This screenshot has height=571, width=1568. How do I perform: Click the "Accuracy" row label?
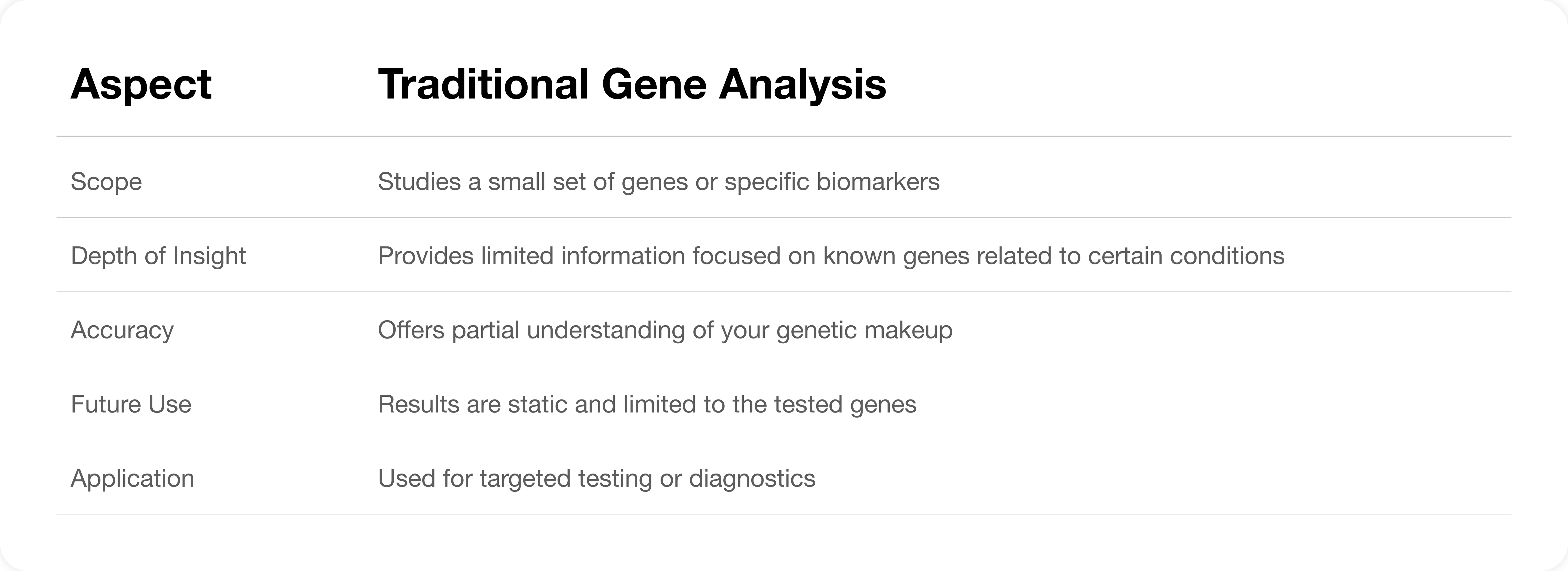coord(122,331)
